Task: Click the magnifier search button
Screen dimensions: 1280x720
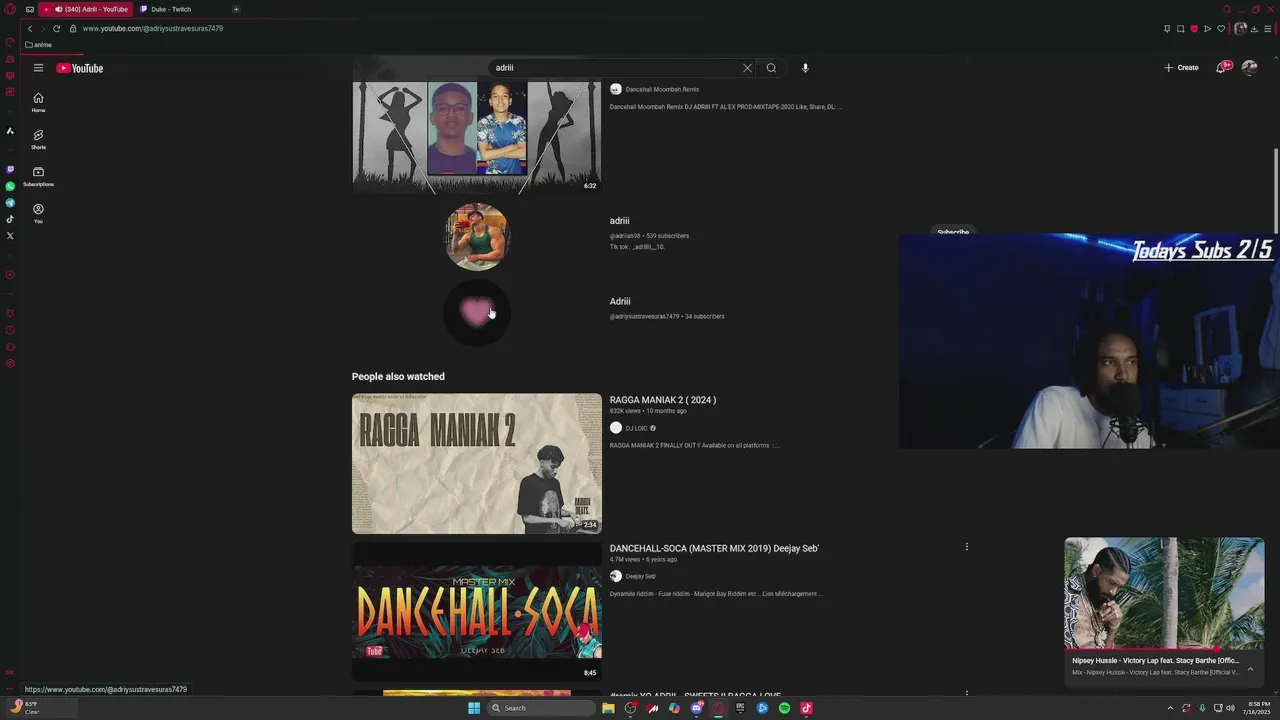Action: (771, 68)
